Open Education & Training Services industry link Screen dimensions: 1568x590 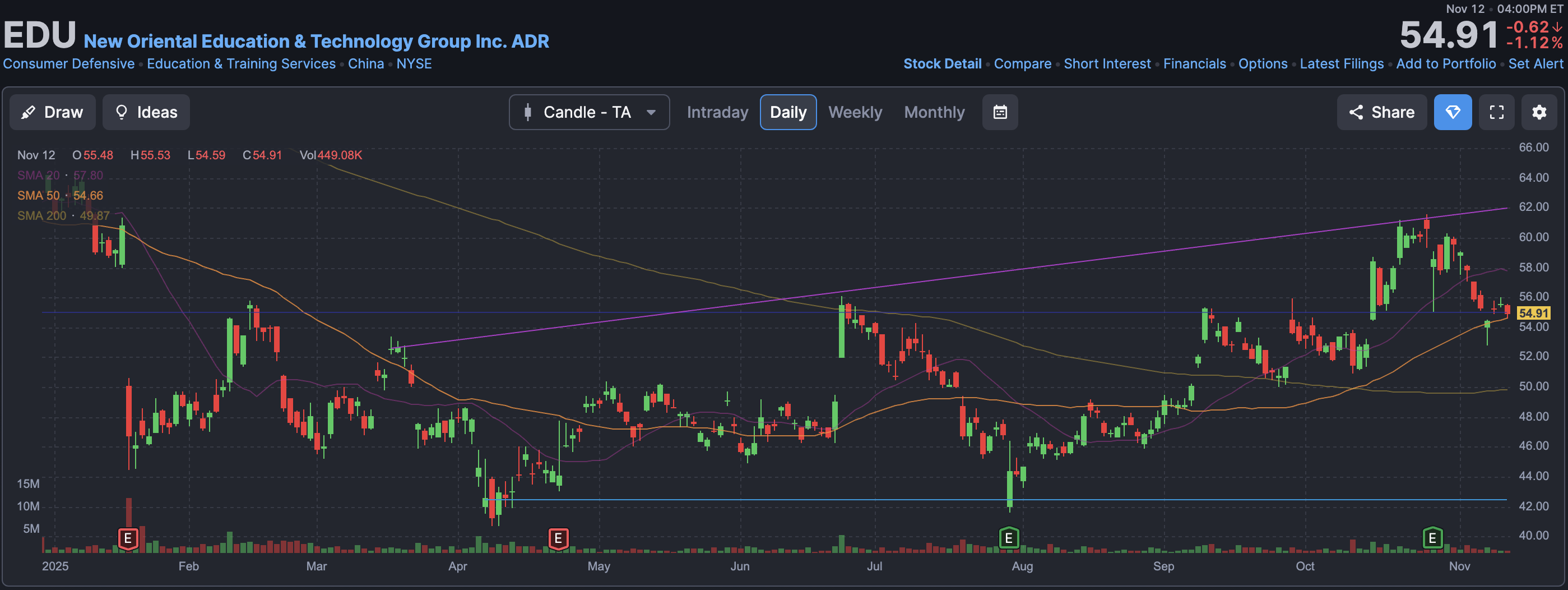click(241, 64)
